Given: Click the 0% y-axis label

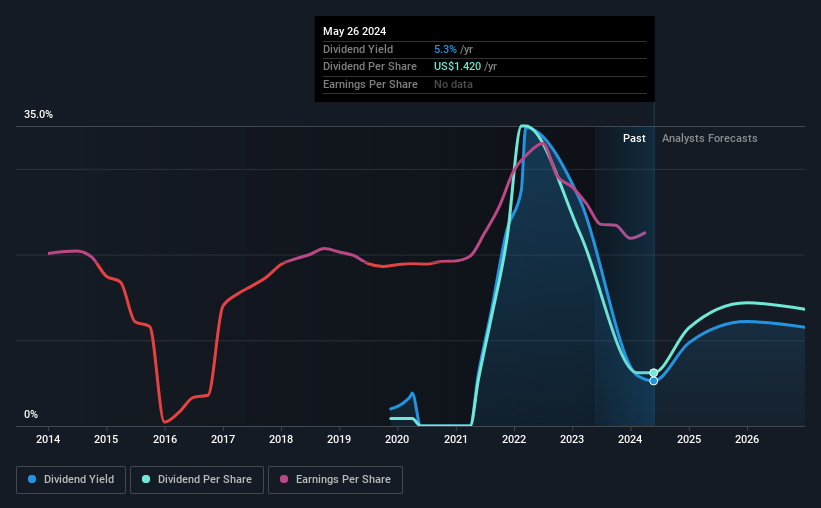Looking at the screenshot, I should click(x=31, y=414).
